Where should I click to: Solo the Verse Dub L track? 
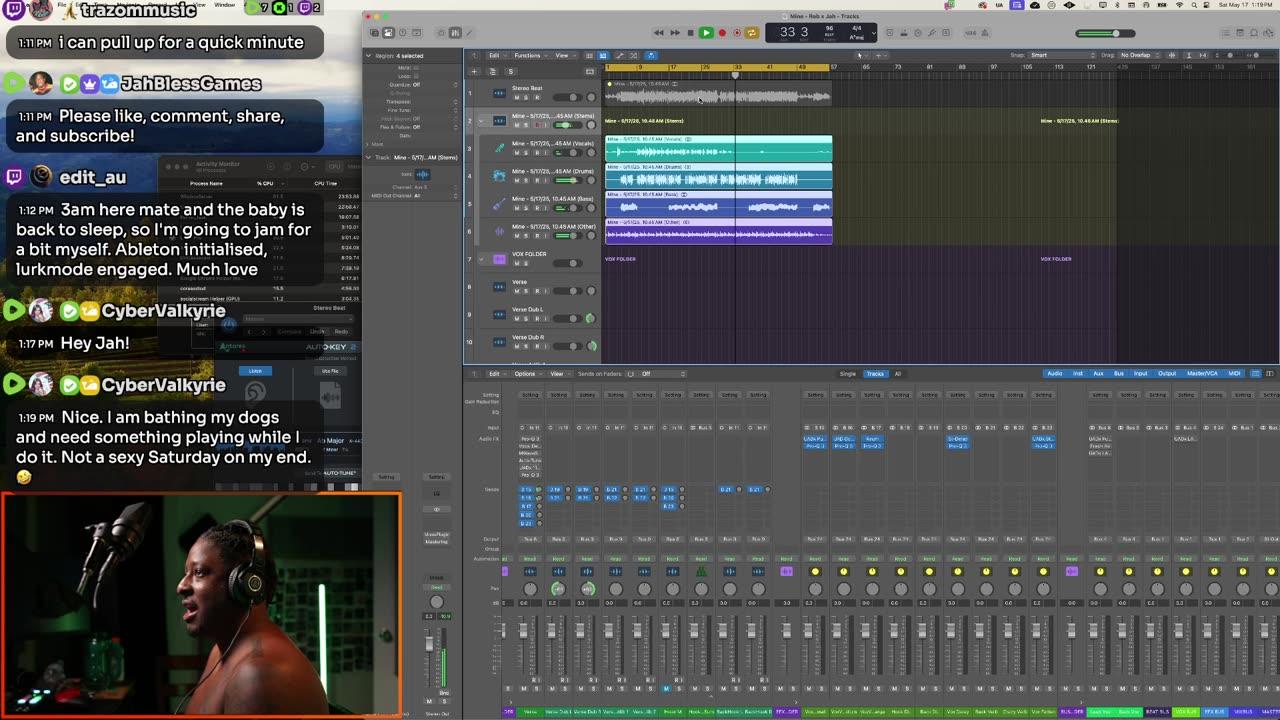tap(525, 318)
